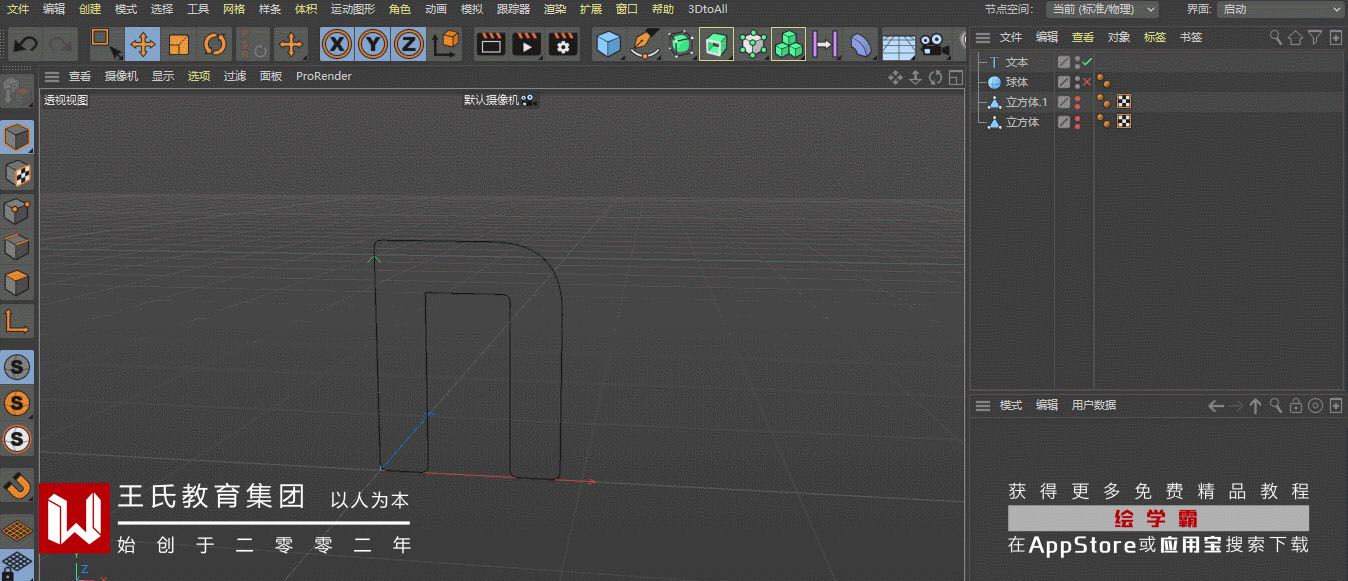Open the Object Manager hamburger menu

pyautogui.click(x=983, y=37)
